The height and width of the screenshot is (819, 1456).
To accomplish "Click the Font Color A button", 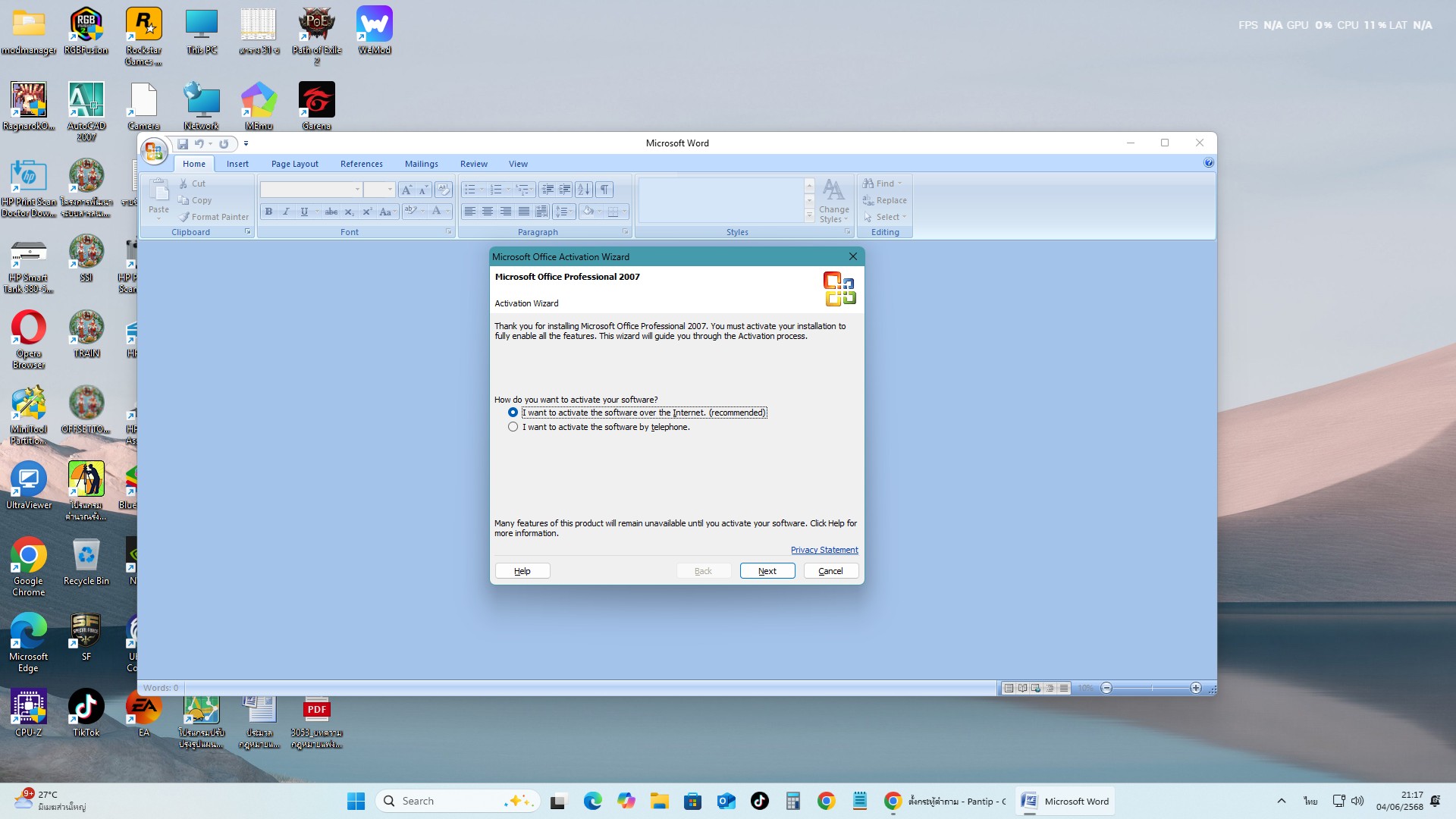I will pos(436,212).
